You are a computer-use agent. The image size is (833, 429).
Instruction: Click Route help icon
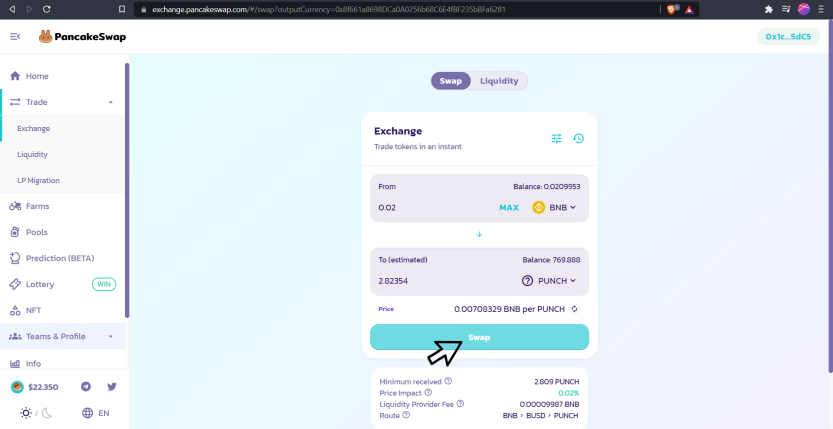[x=406, y=415]
